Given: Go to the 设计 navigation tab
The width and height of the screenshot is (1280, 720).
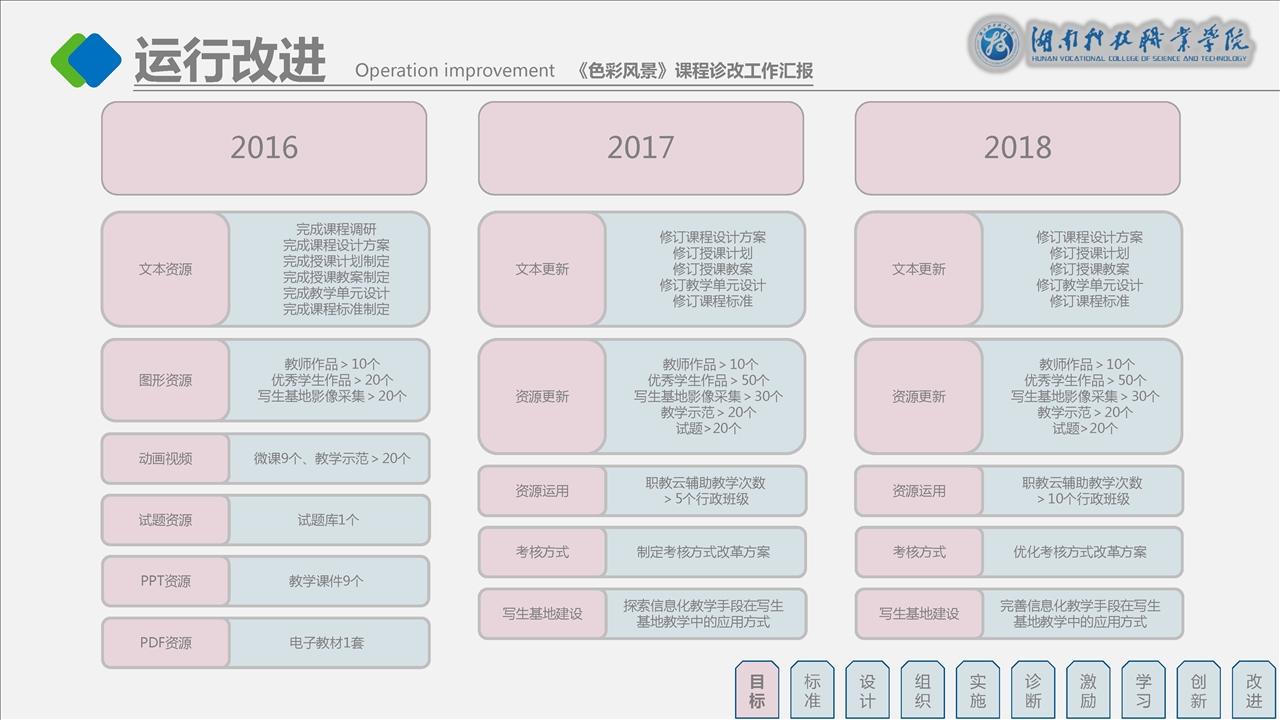Looking at the screenshot, I should (x=867, y=690).
